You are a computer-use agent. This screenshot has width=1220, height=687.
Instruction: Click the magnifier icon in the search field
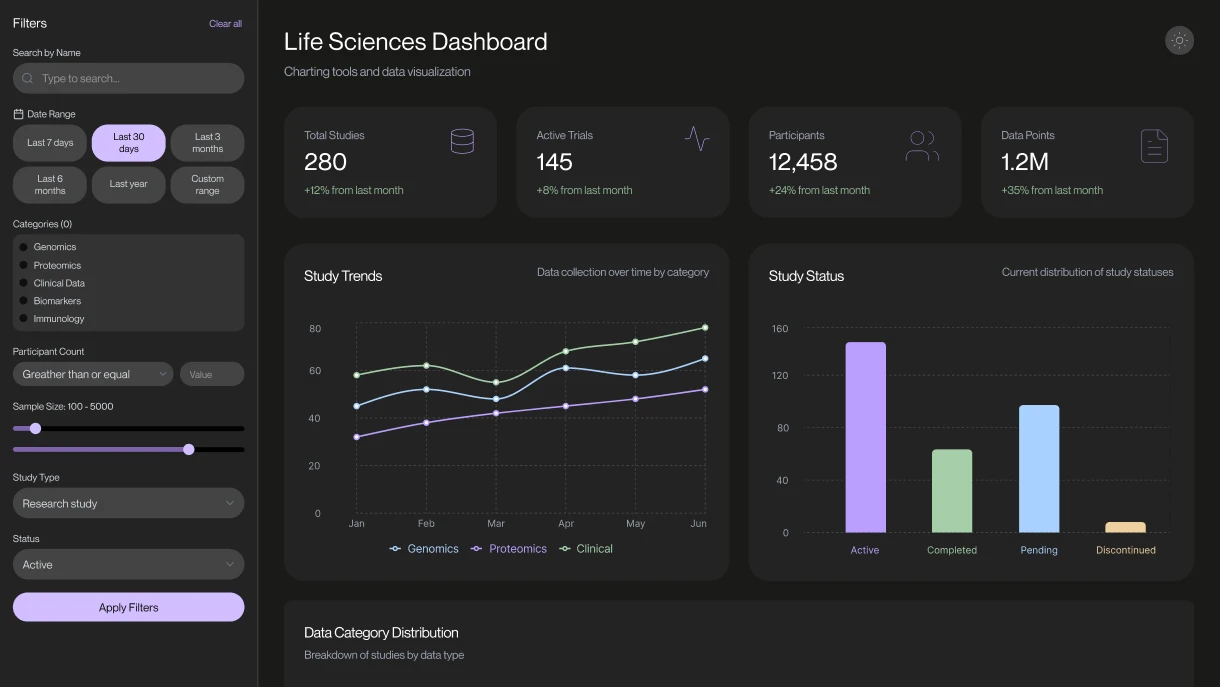tap(27, 78)
